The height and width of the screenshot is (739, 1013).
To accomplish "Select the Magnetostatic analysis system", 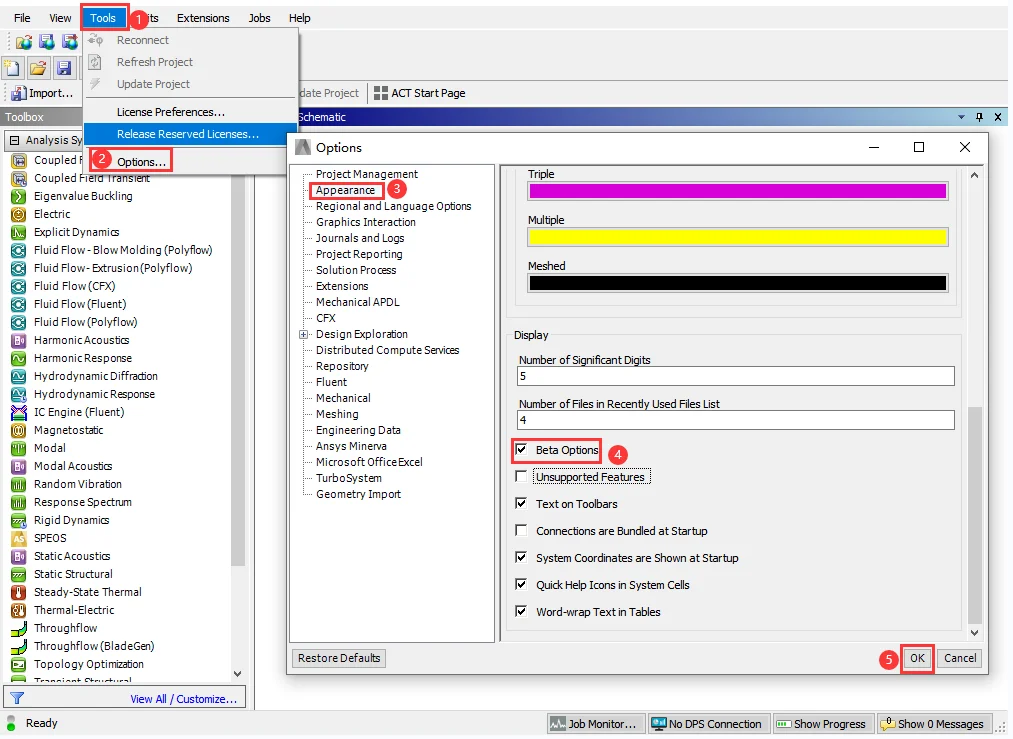I will [x=68, y=430].
